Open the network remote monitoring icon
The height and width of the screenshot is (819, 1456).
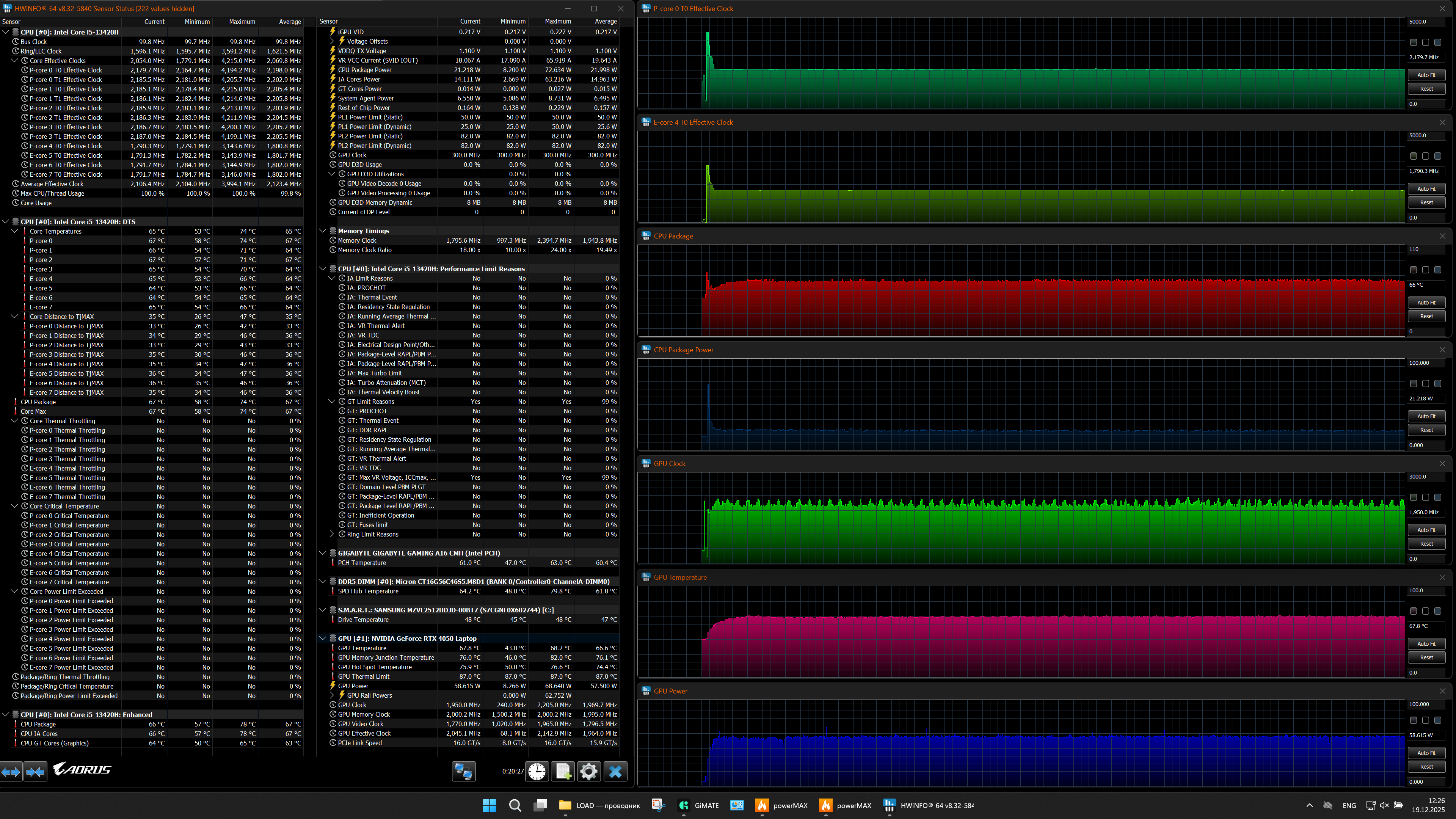[x=463, y=772]
